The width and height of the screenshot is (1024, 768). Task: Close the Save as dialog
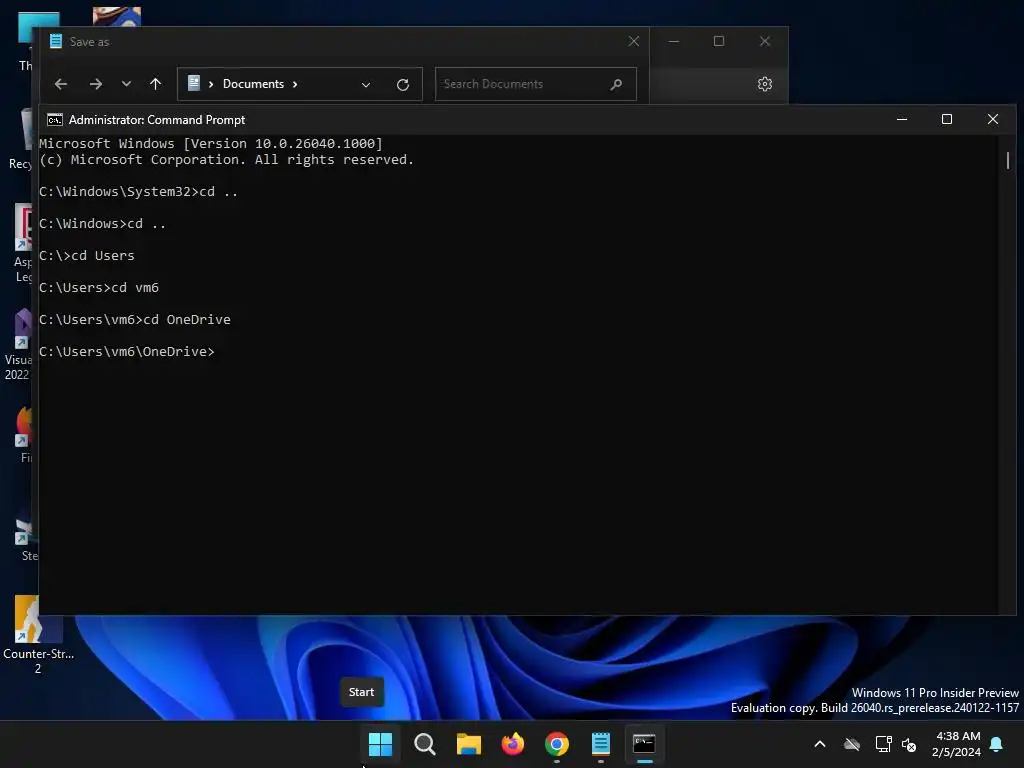[x=633, y=42]
